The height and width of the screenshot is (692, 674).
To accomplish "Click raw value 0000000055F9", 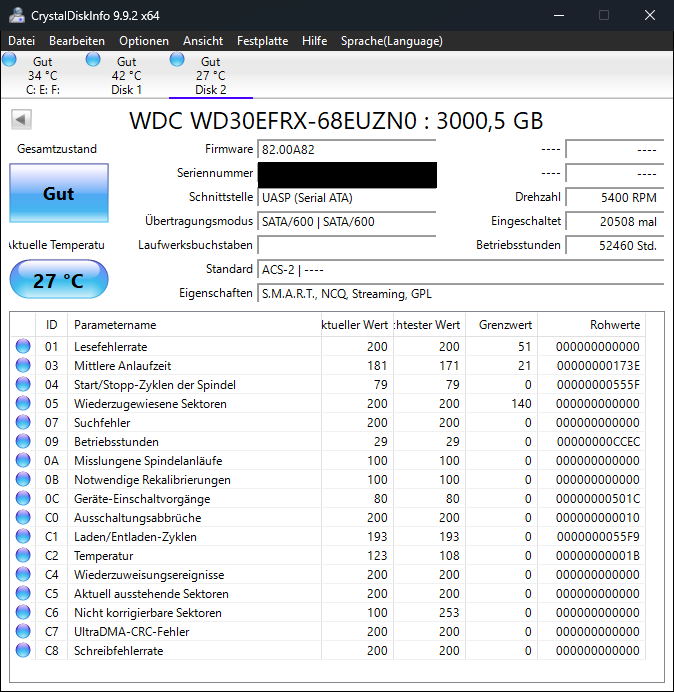I will tap(598, 537).
